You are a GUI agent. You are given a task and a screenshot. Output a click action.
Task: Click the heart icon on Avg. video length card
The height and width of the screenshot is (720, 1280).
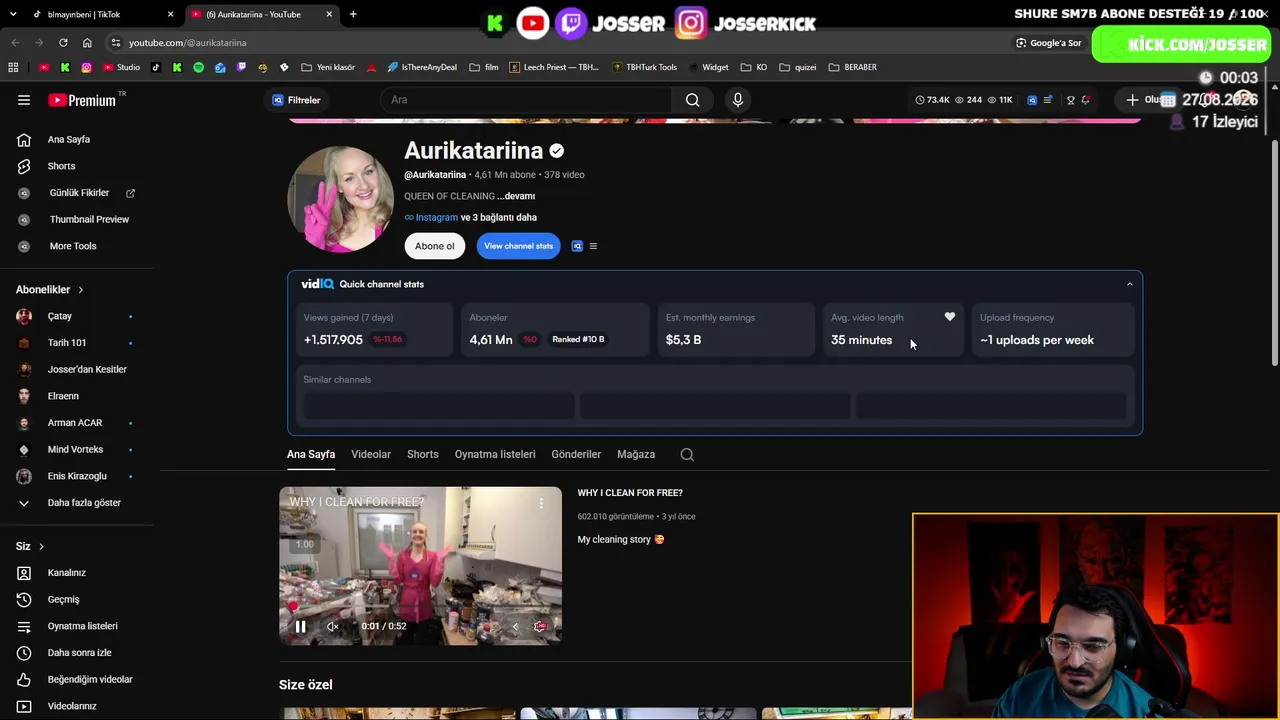point(950,317)
